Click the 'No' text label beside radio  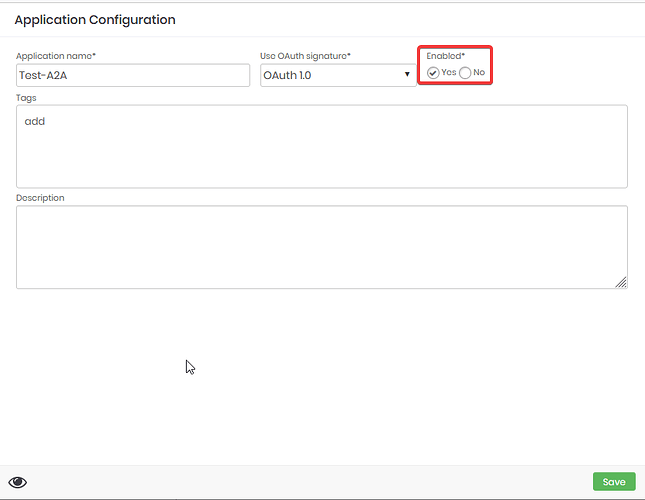pyautogui.click(x=479, y=72)
